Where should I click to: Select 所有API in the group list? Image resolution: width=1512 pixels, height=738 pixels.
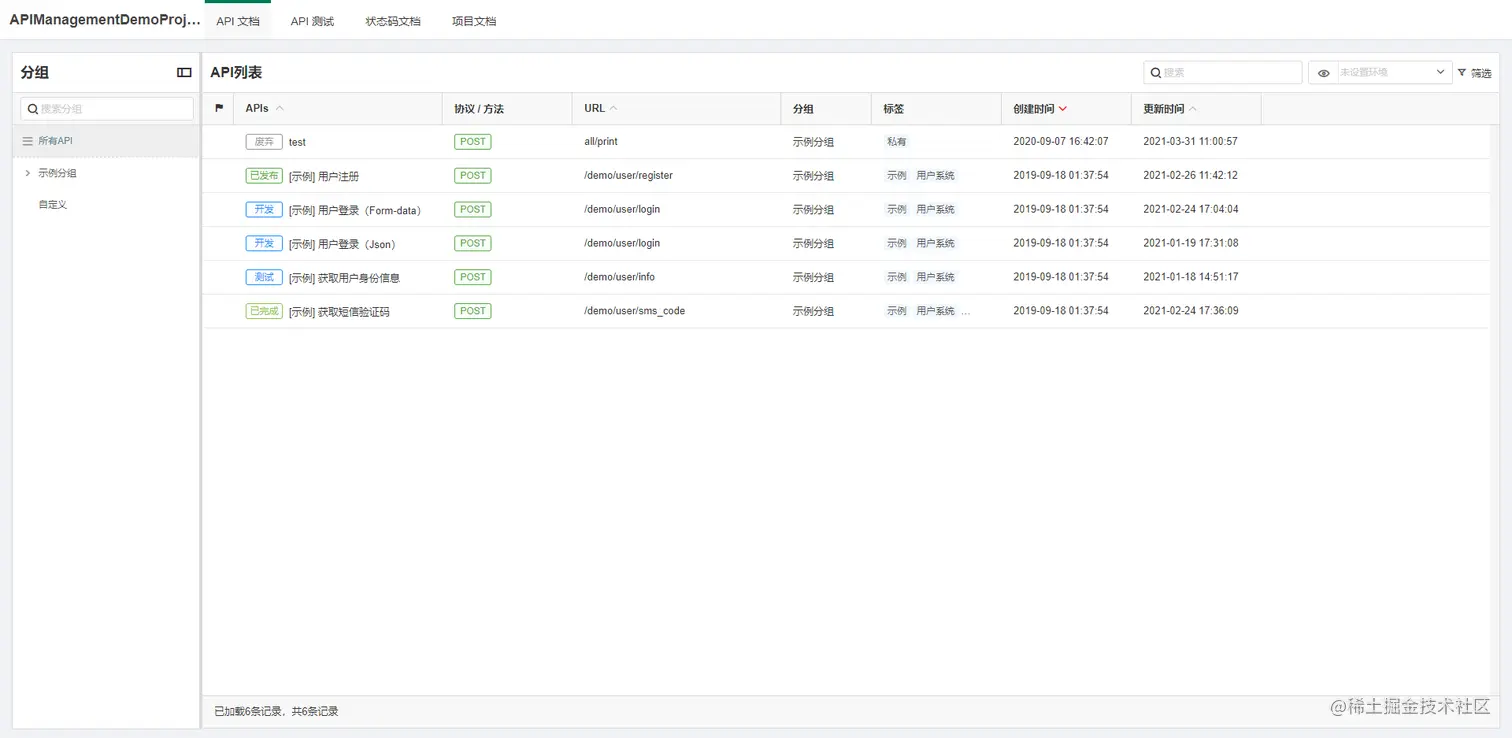click(106, 141)
